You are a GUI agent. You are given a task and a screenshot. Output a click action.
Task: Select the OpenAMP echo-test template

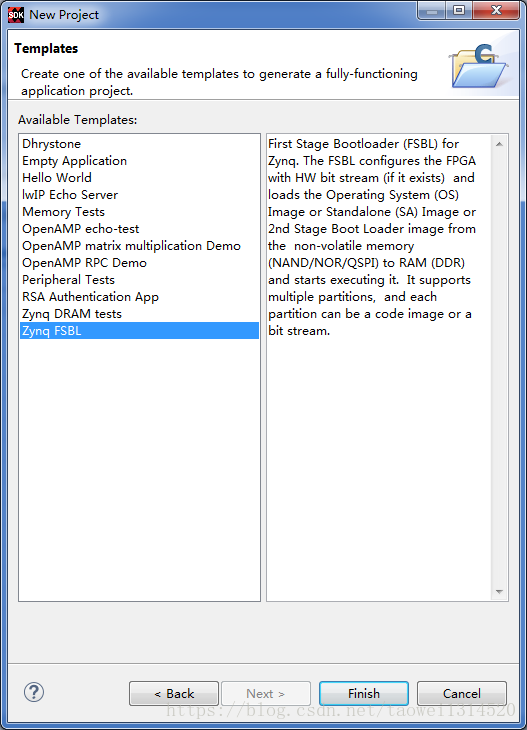[139, 229]
